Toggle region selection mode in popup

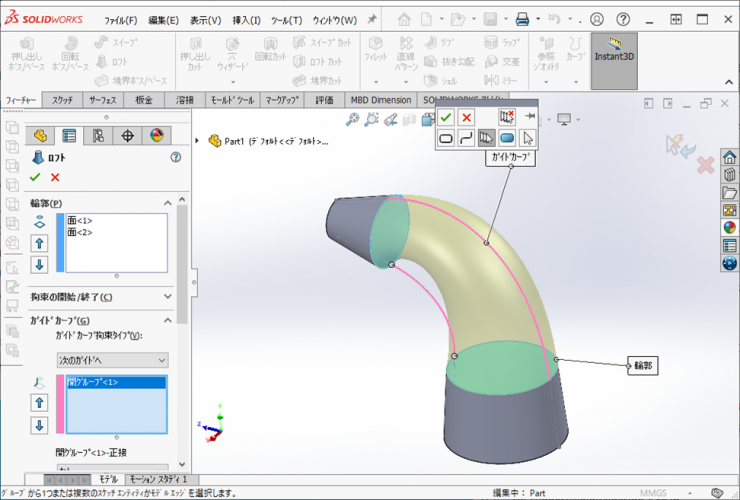[x=507, y=138]
